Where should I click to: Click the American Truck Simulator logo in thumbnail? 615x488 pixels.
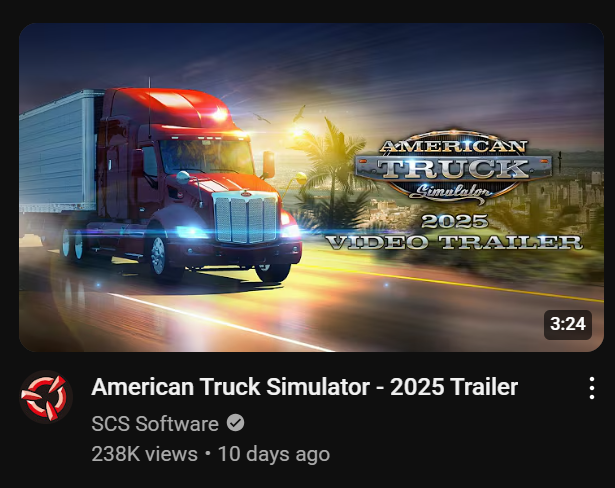coord(454,168)
